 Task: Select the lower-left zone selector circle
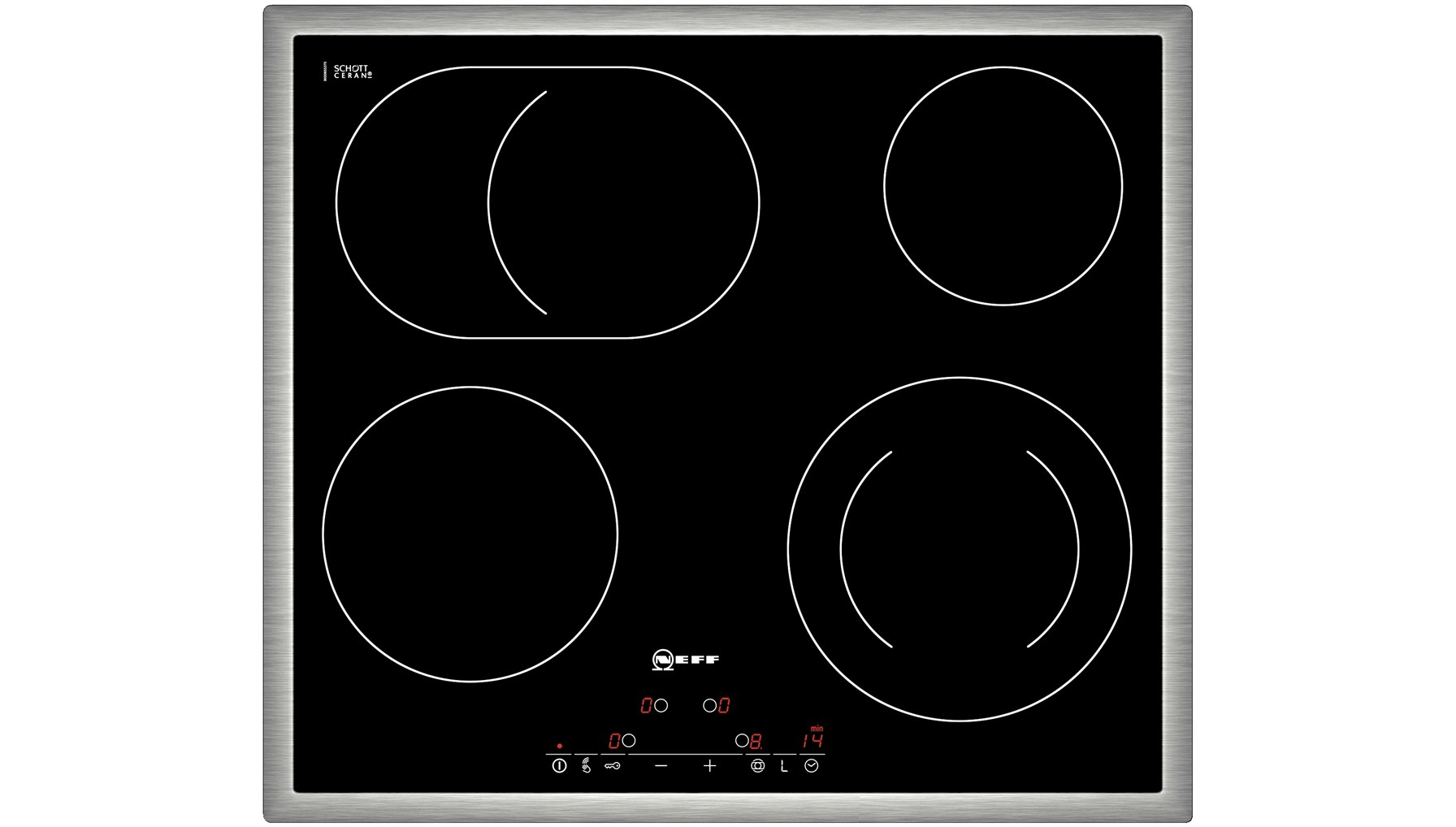point(629,741)
